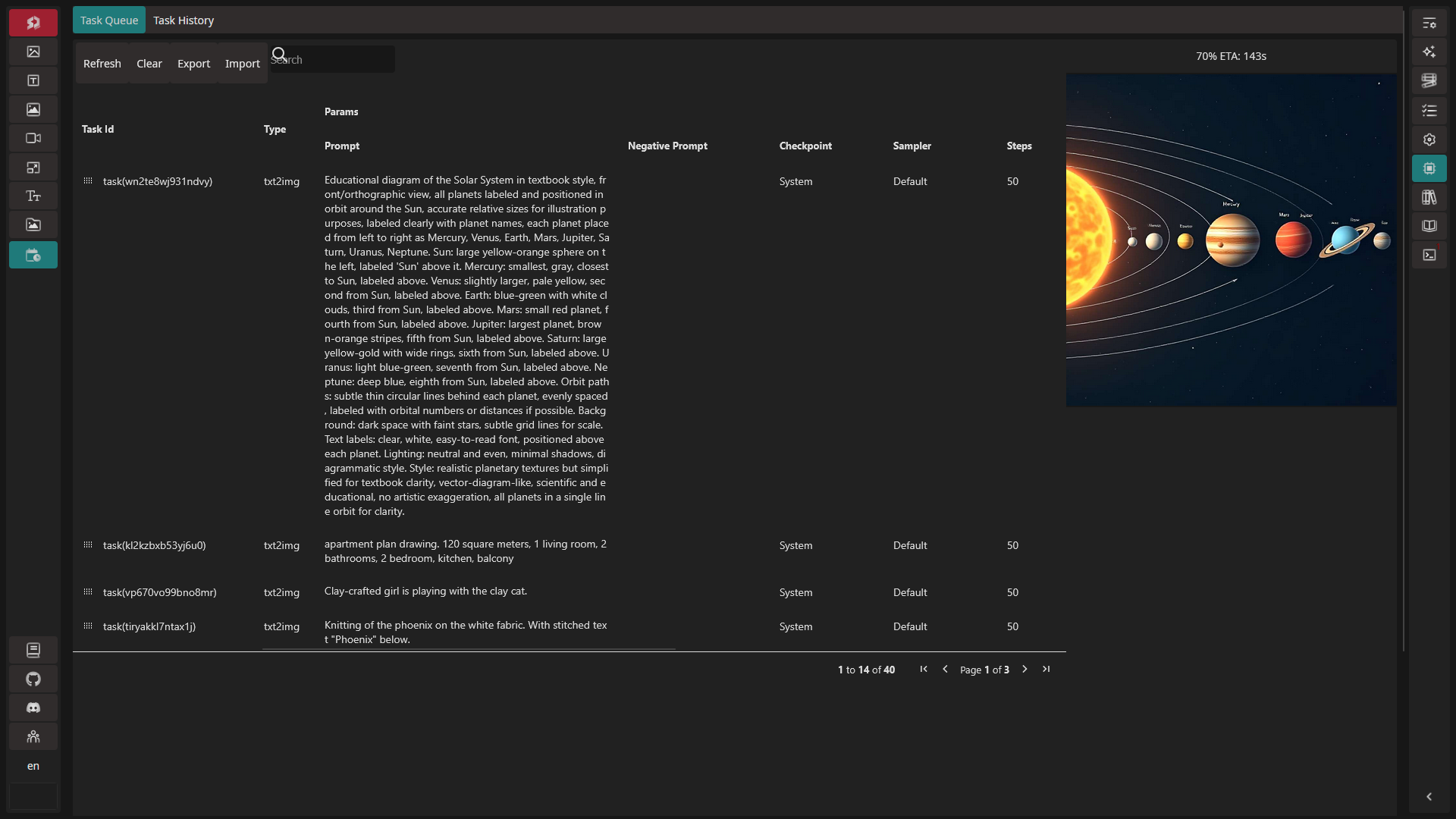Click the text (T box) sidebar icon
This screenshot has height=819, width=1456.
(33, 80)
